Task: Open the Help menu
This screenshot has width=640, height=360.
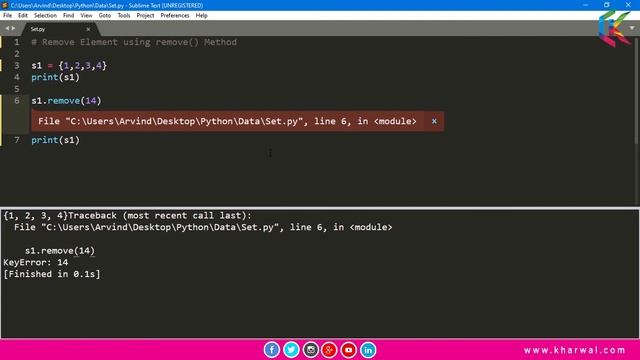Action: 202,16
